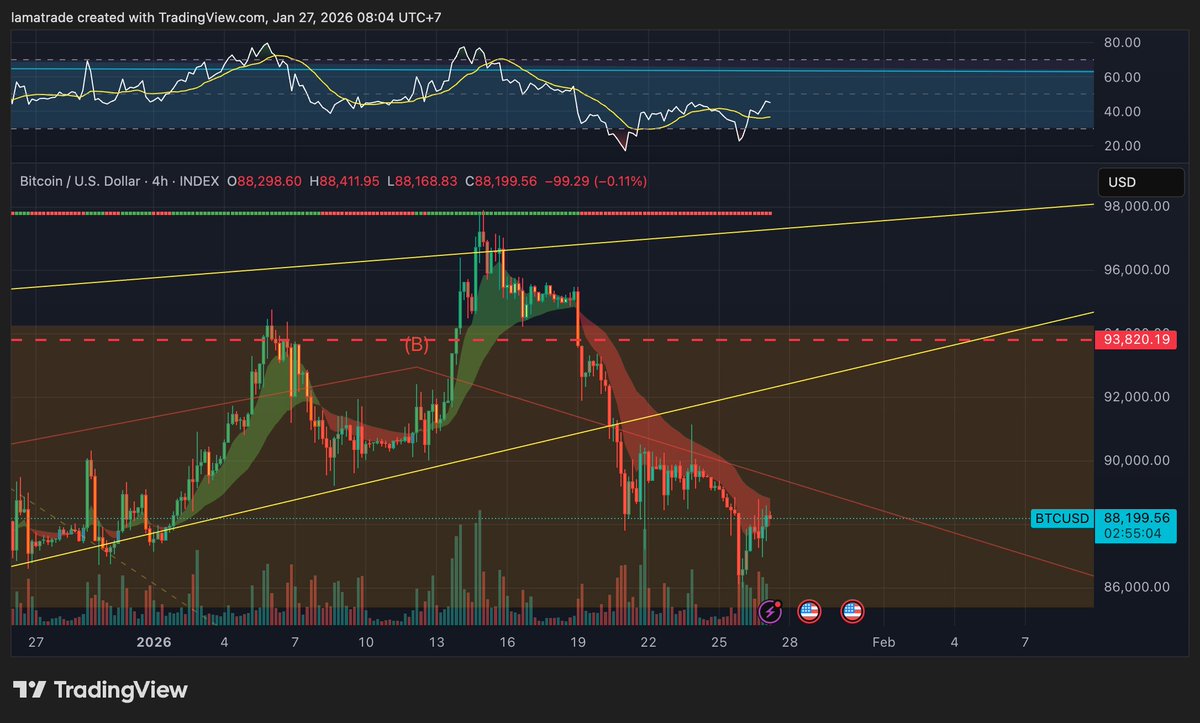The width and height of the screenshot is (1200, 723).
Task: Click the TradingView logo
Action: (x=100, y=690)
